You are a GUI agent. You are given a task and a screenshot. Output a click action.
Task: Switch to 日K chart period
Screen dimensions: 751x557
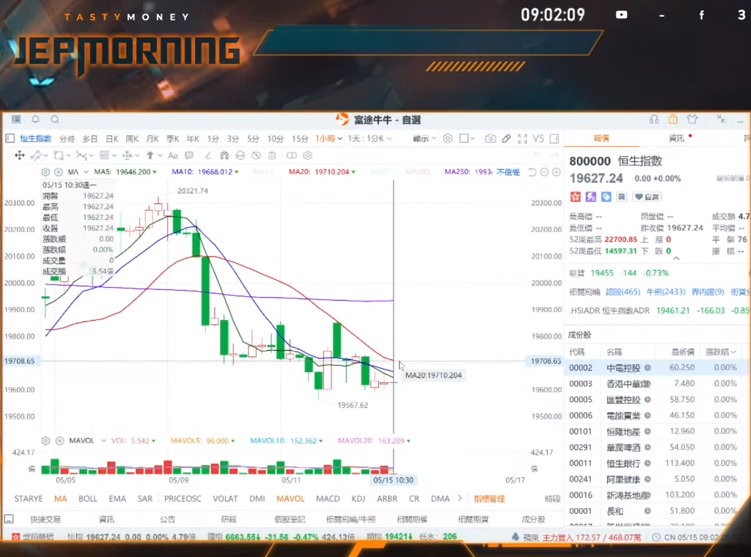tap(112, 139)
